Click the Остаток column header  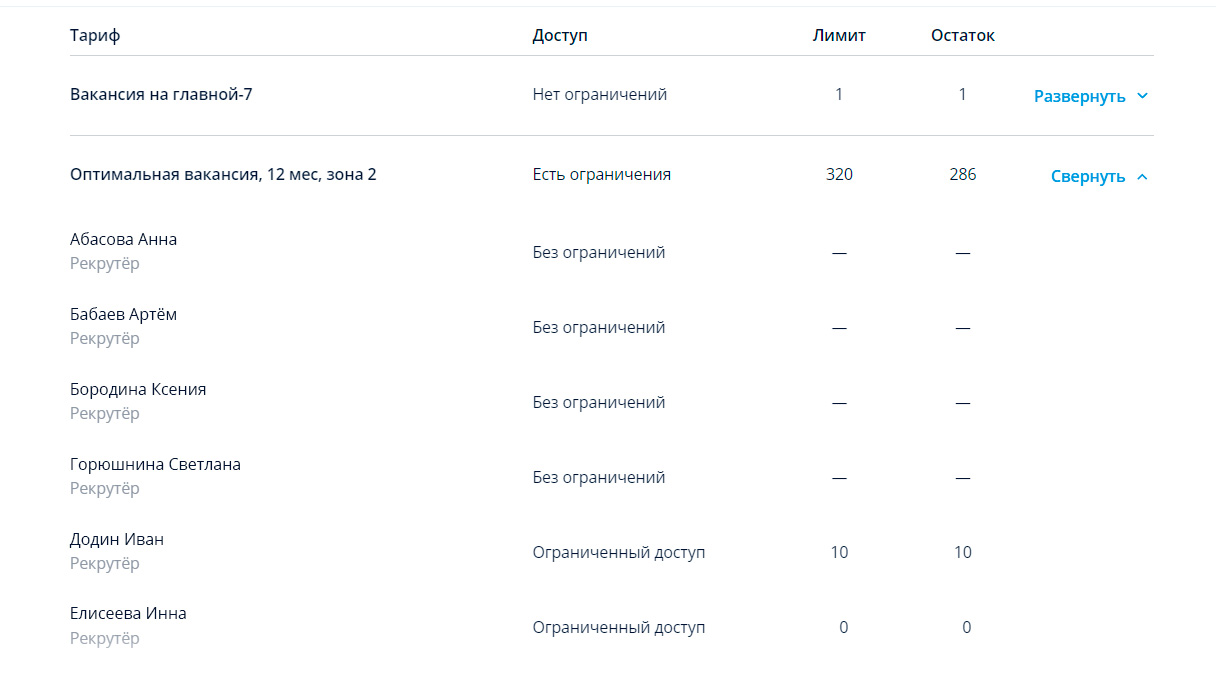963,35
